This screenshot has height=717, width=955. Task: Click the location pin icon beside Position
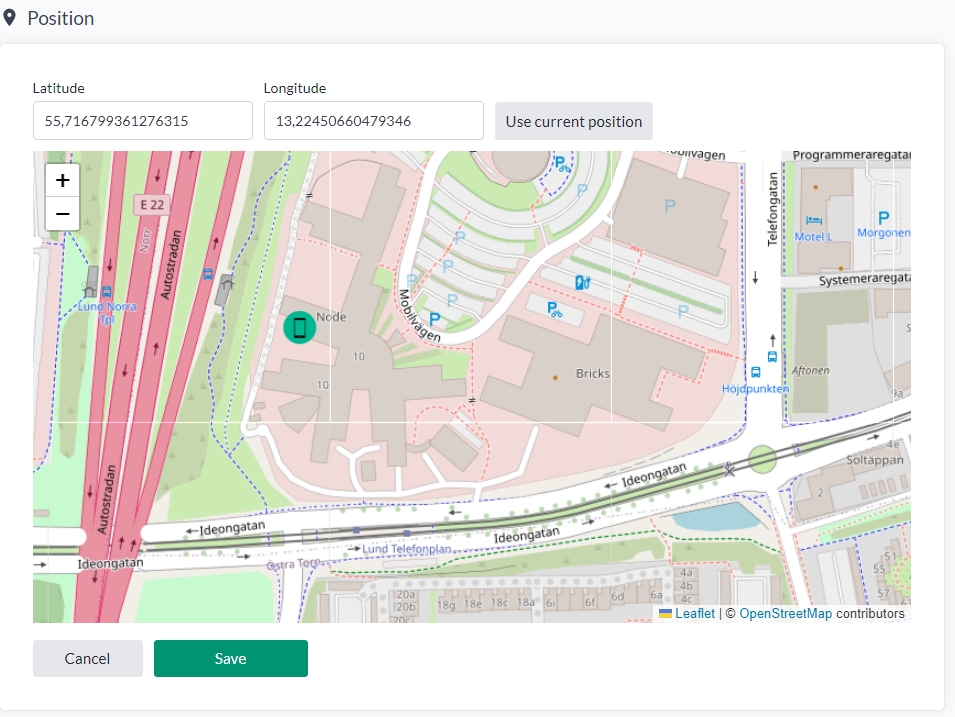(10, 18)
